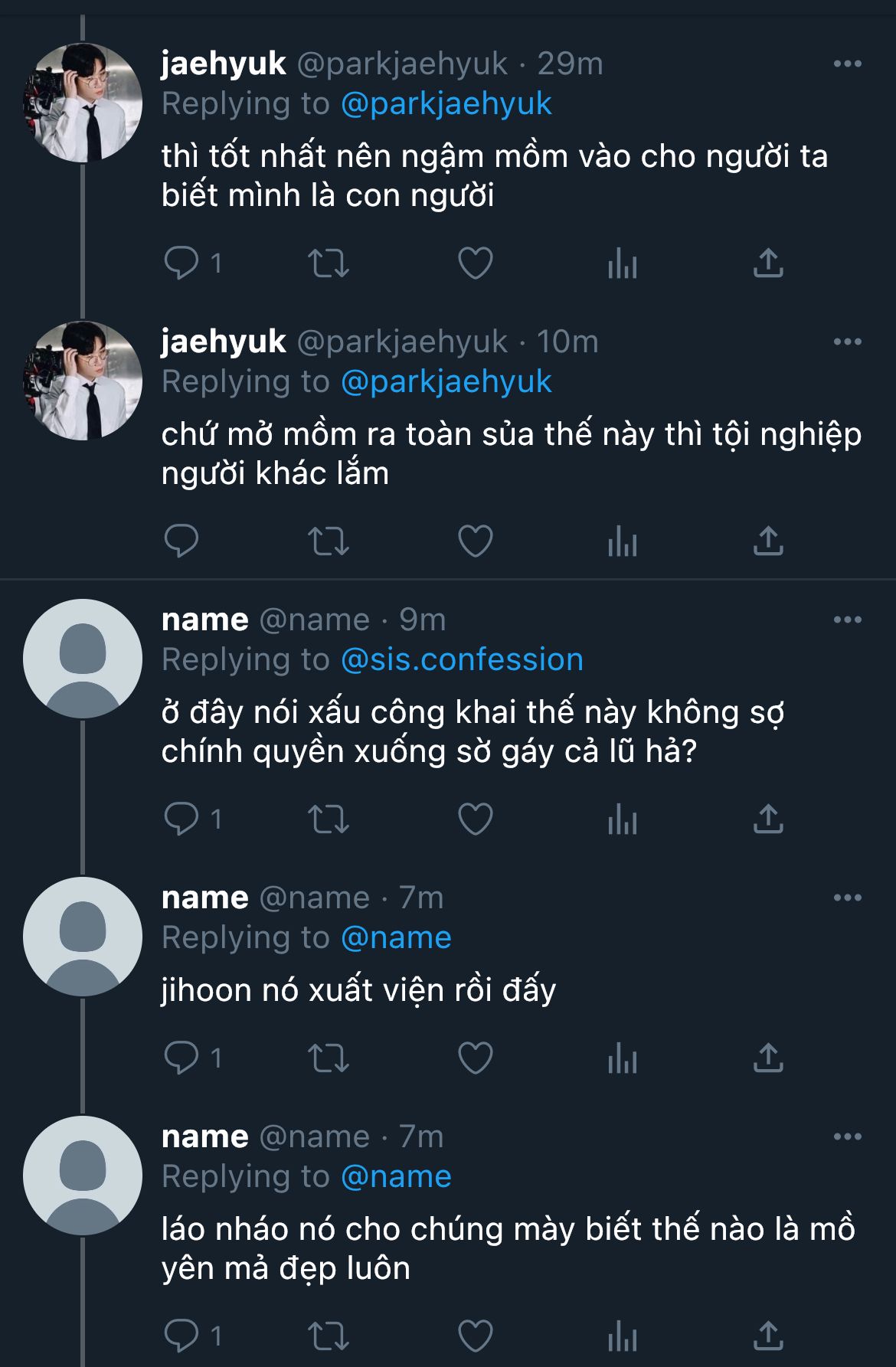Image resolution: width=896 pixels, height=1367 pixels.
Task: Open jaehyuk's avatar on the 29m tweet
Action: [x=83, y=103]
